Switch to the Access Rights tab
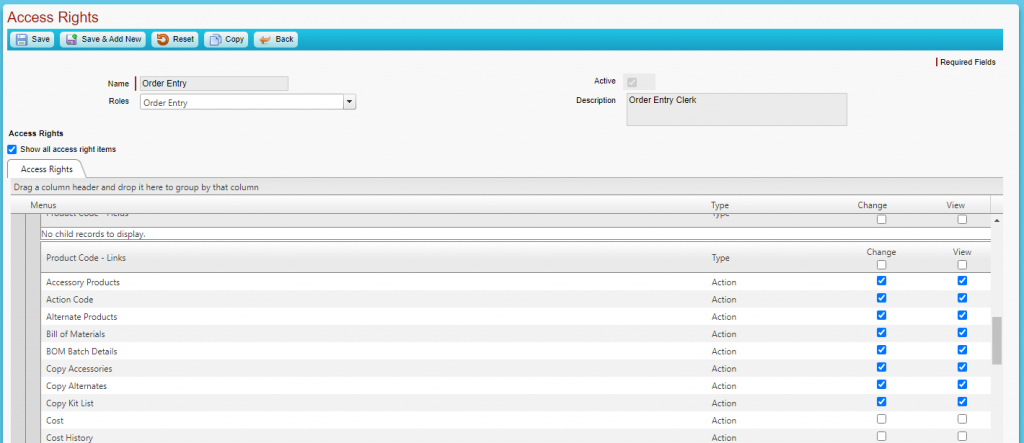 click(x=46, y=169)
